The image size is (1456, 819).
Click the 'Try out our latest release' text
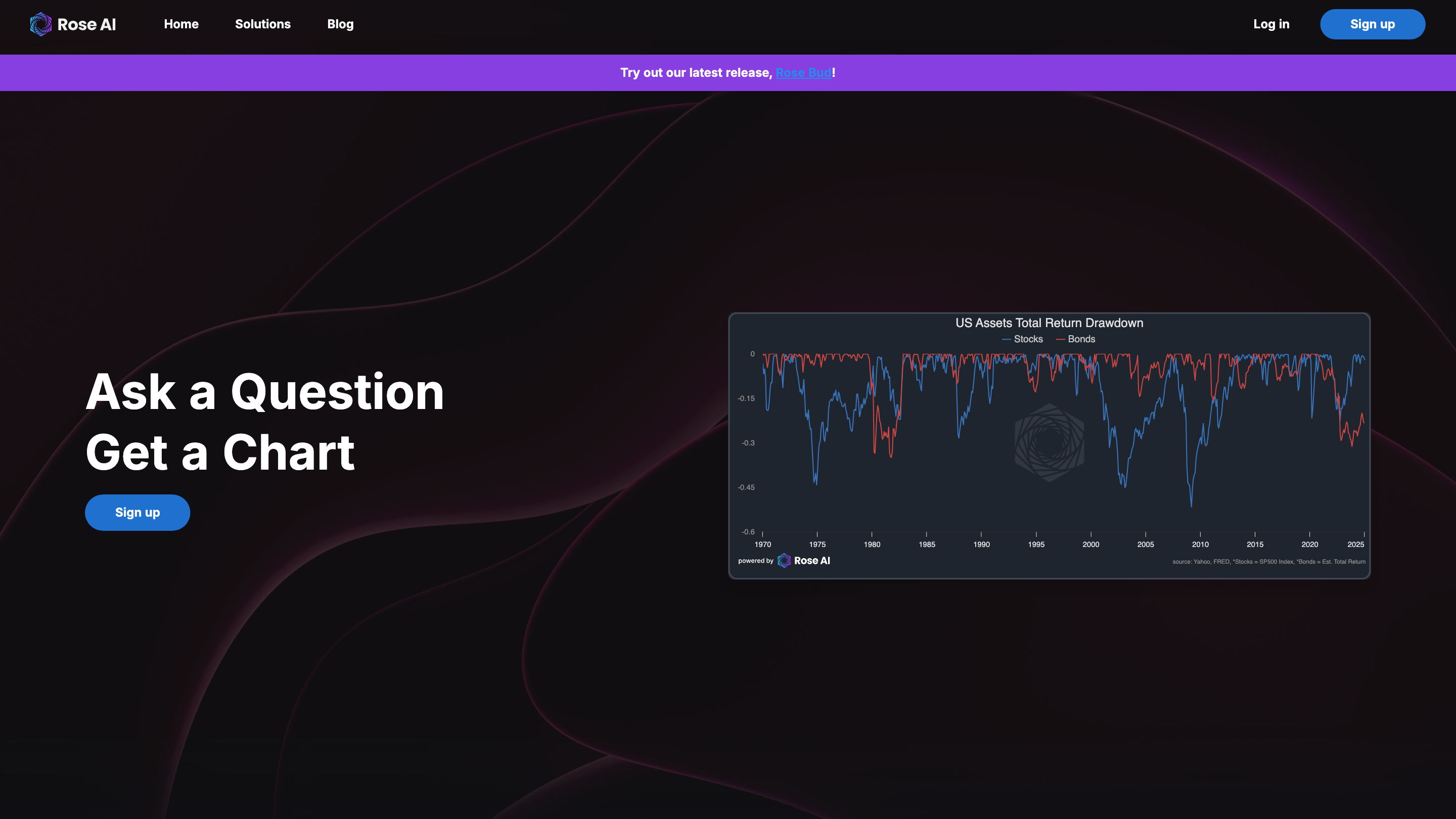tap(695, 72)
